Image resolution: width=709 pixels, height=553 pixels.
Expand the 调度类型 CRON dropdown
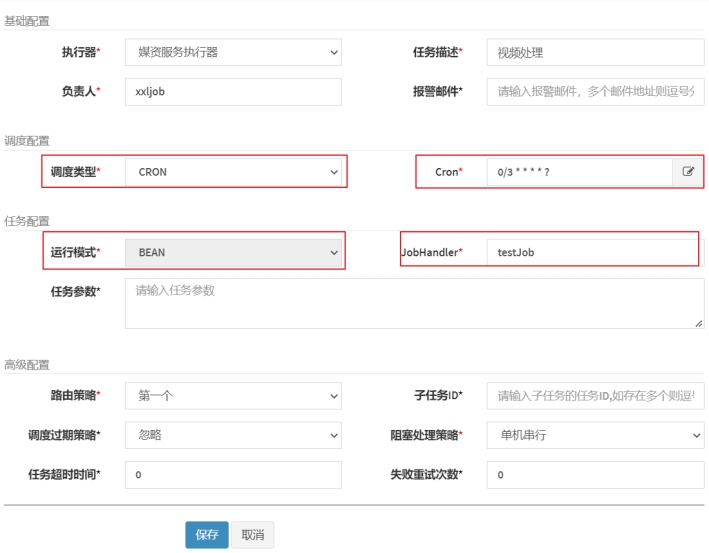coord(233,172)
